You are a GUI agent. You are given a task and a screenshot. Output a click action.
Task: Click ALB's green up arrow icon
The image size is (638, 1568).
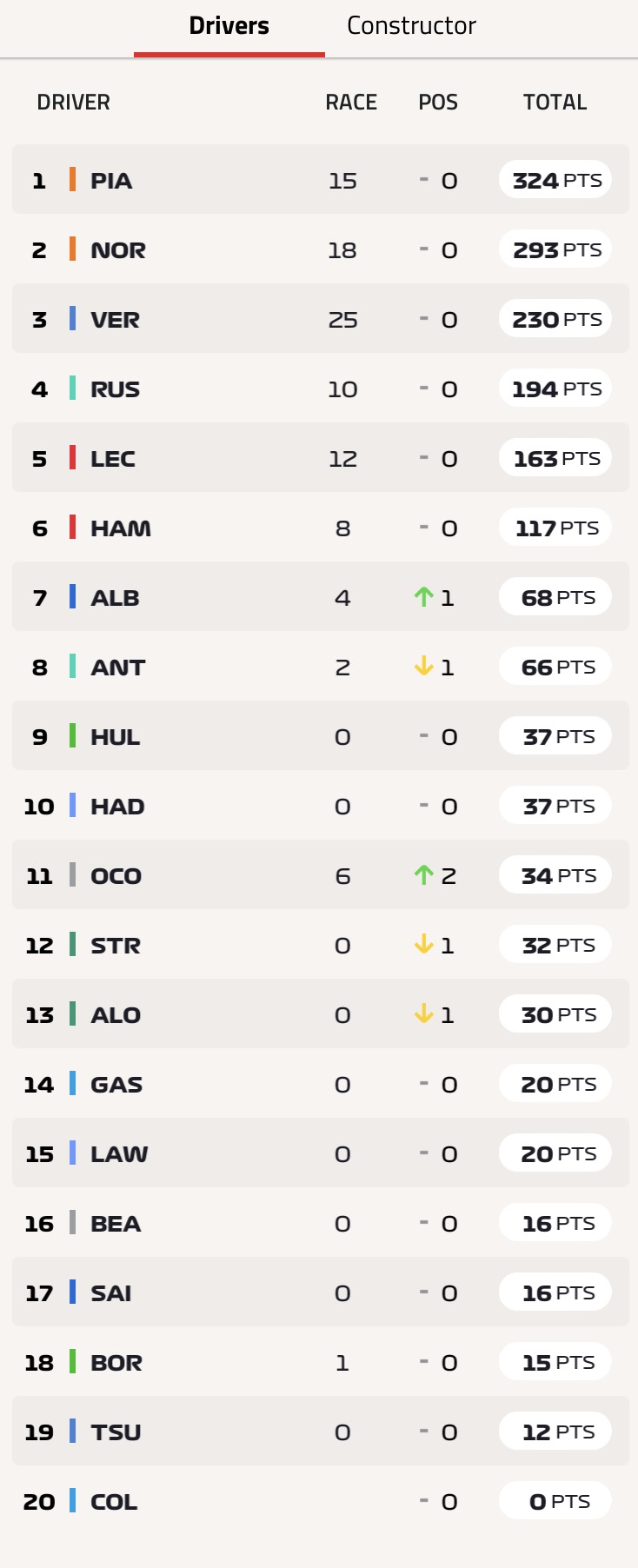(423, 596)
